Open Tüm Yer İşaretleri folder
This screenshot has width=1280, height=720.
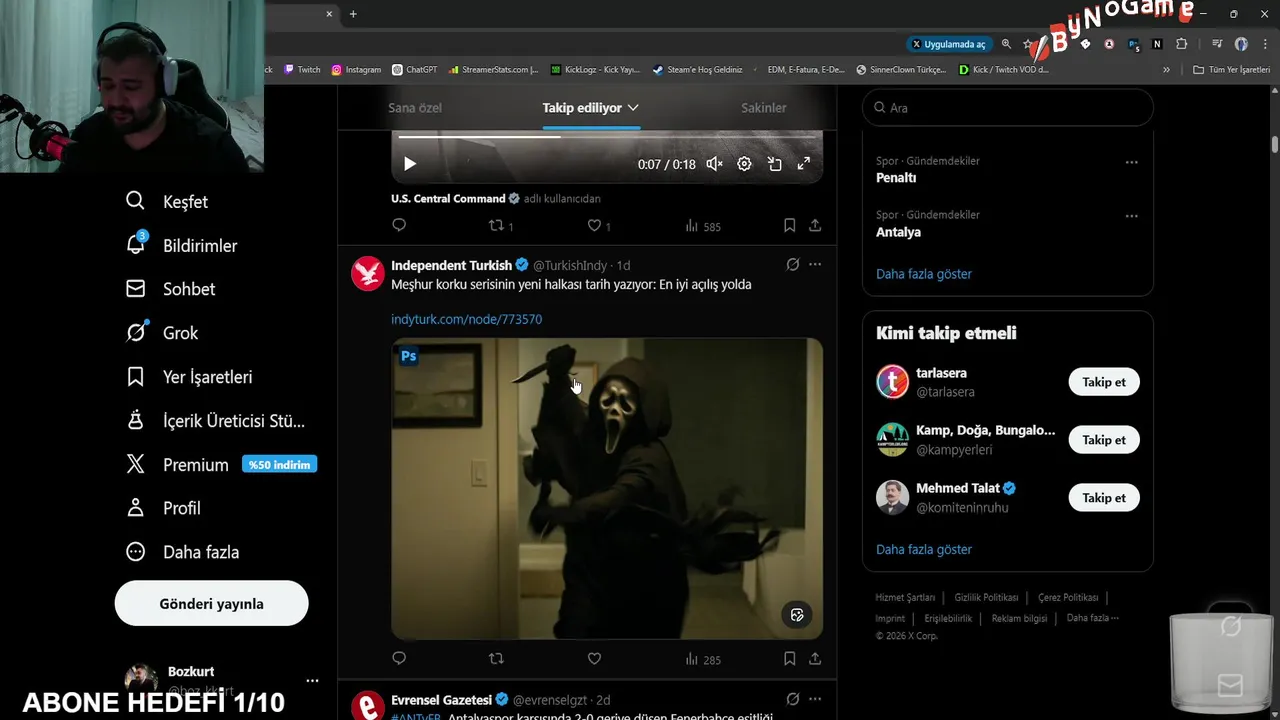[x=1231, y=70]
